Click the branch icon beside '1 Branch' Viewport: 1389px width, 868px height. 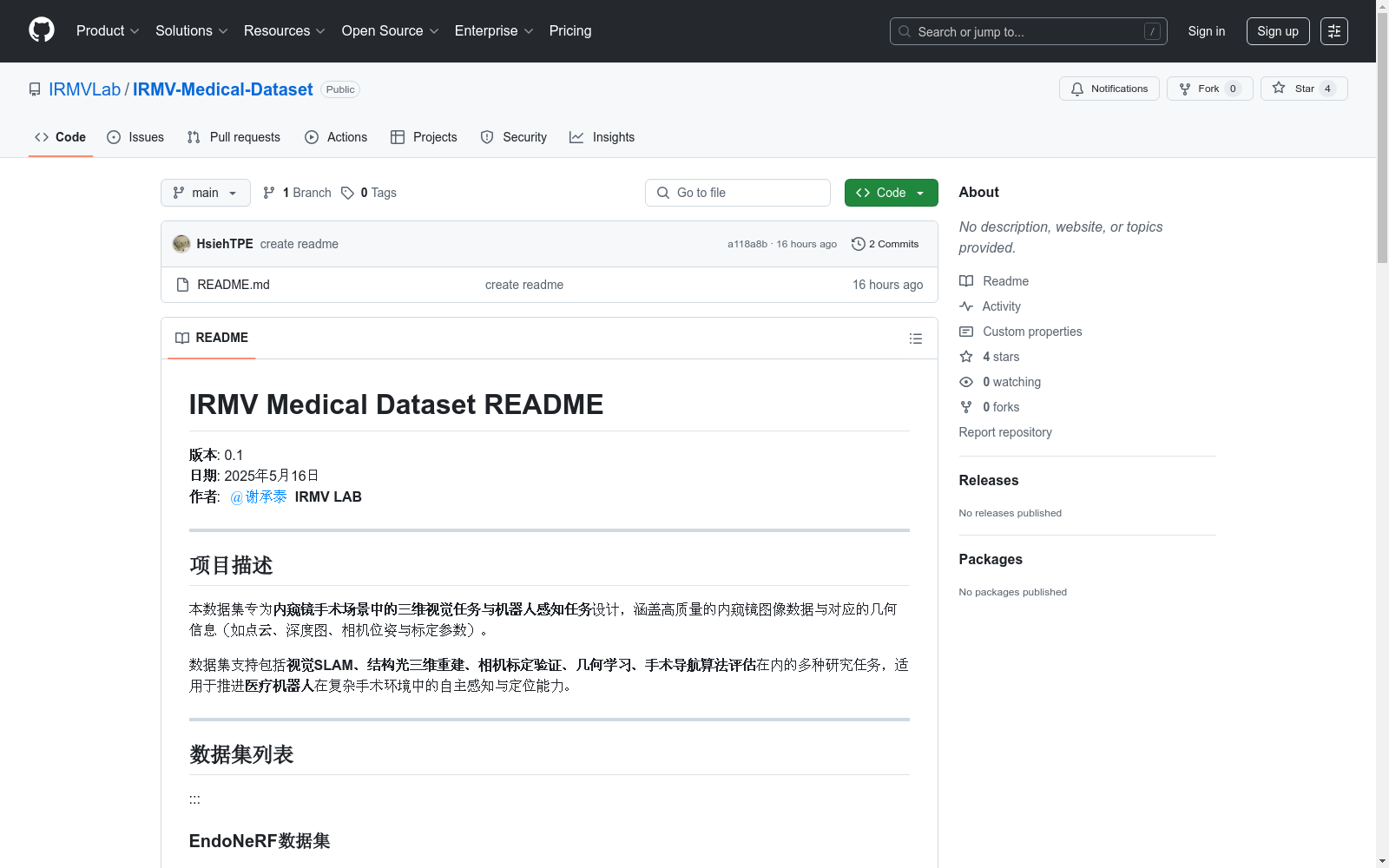click(269, 193)
